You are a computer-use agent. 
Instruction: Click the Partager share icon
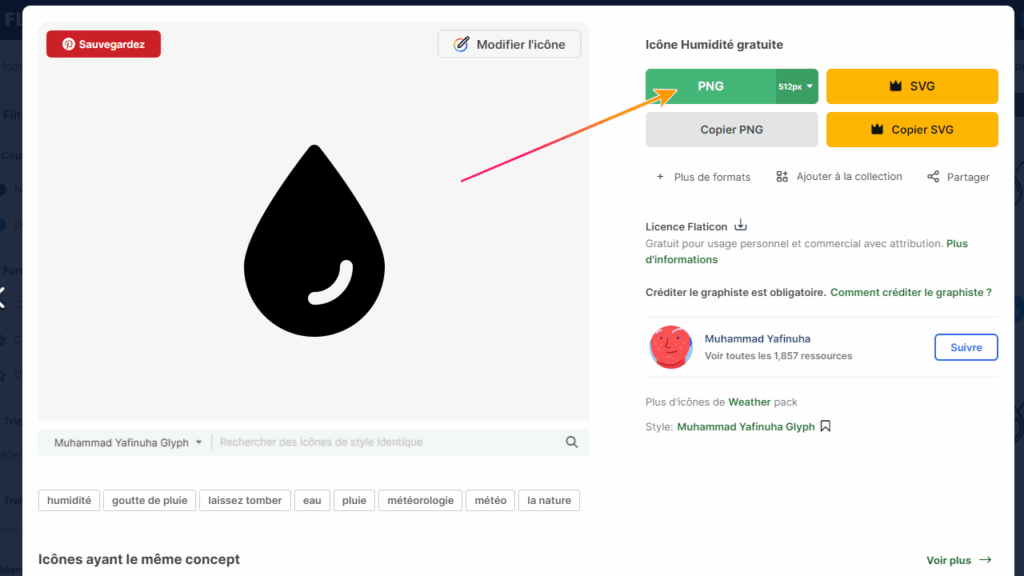[x=933, y=176]
